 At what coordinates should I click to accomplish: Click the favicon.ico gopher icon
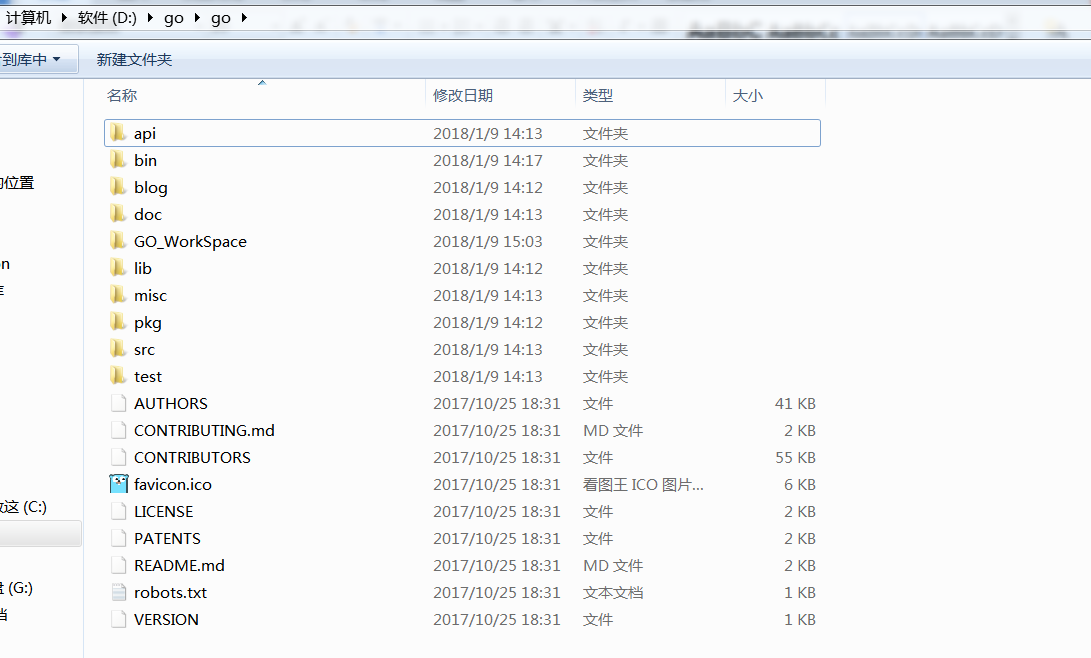119,484
